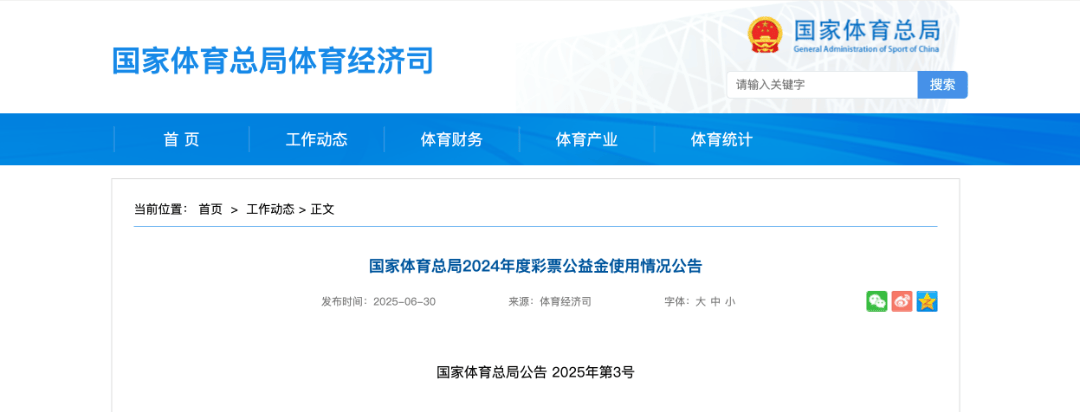This screenshot has height=412, width=1080.
Task: Focus the 请输入关键字 search field
Action: tap(822, 85)
